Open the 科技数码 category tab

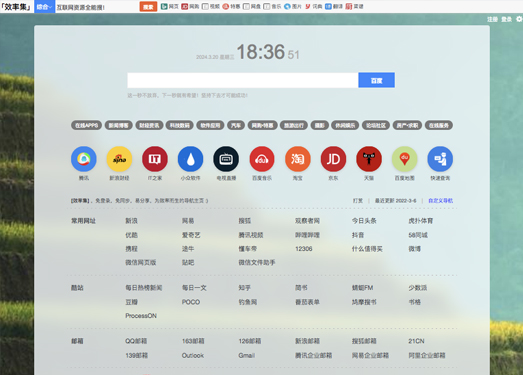[180, 125]
